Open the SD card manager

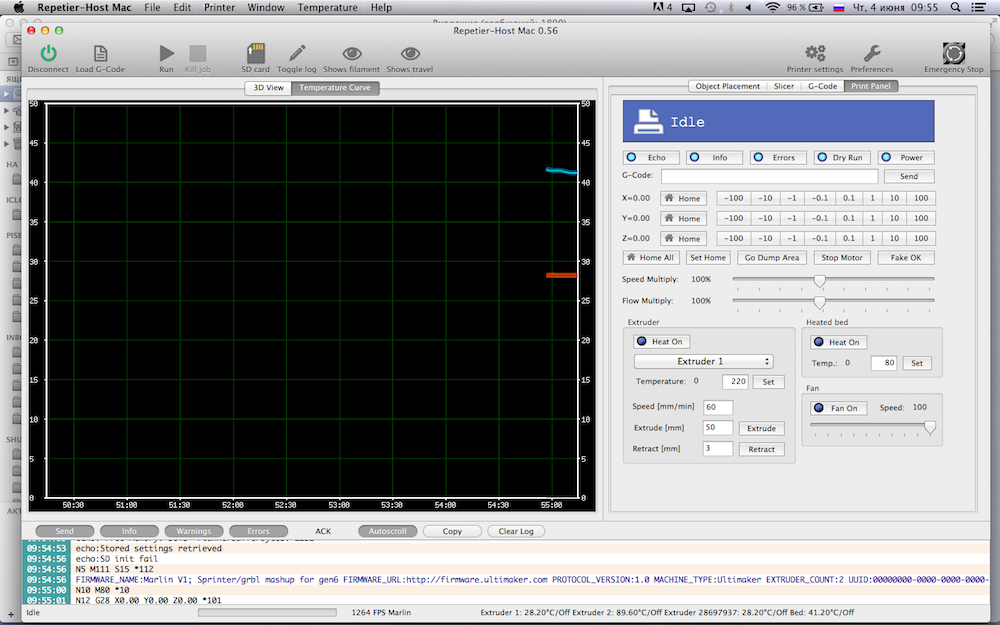pos(255,54)
